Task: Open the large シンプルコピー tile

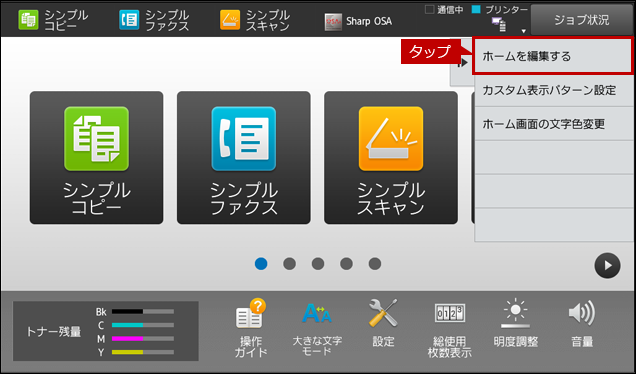Action: tap(97, 157)
